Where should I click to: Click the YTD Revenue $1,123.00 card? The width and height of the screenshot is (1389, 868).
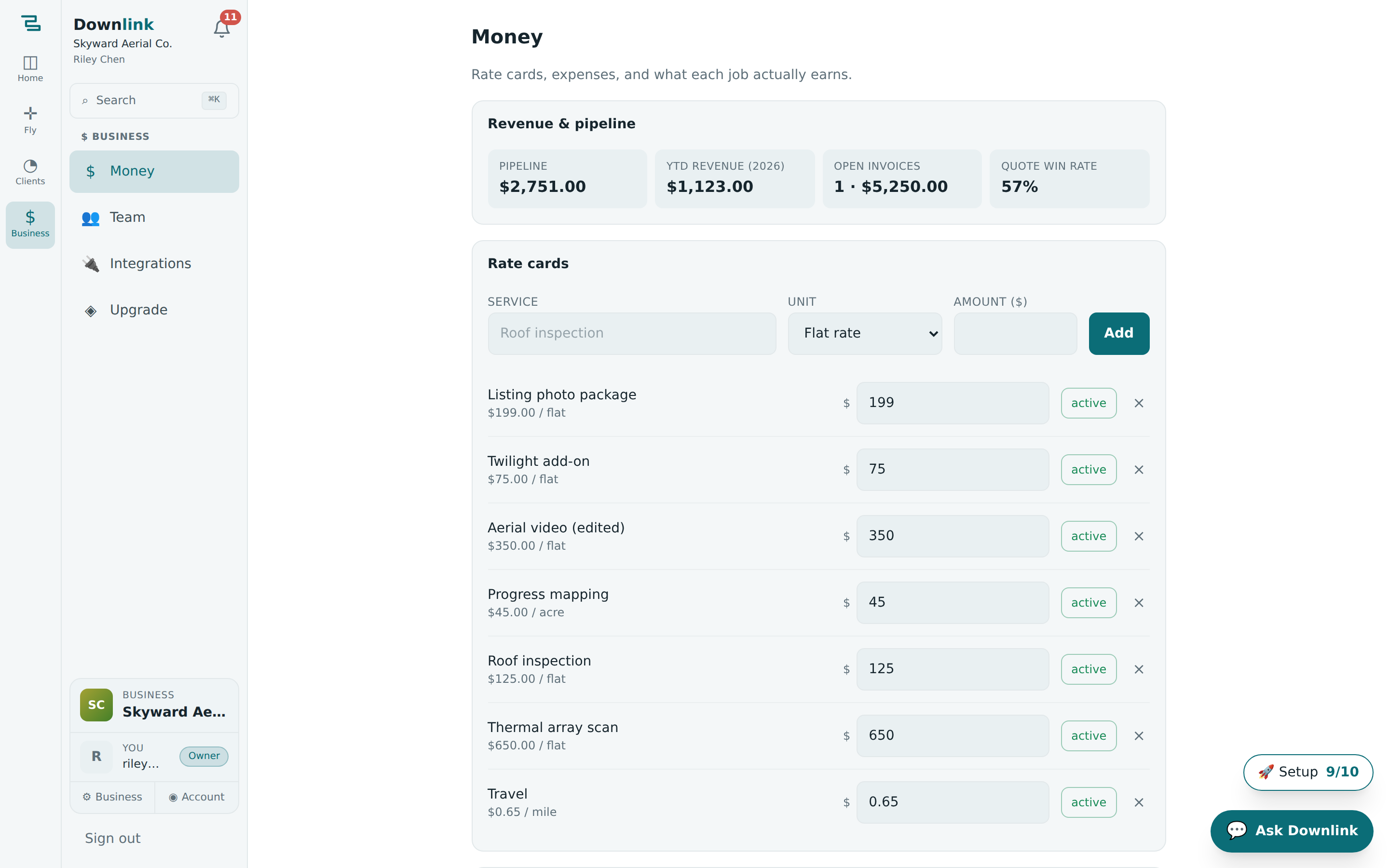[x=735, y=178]
